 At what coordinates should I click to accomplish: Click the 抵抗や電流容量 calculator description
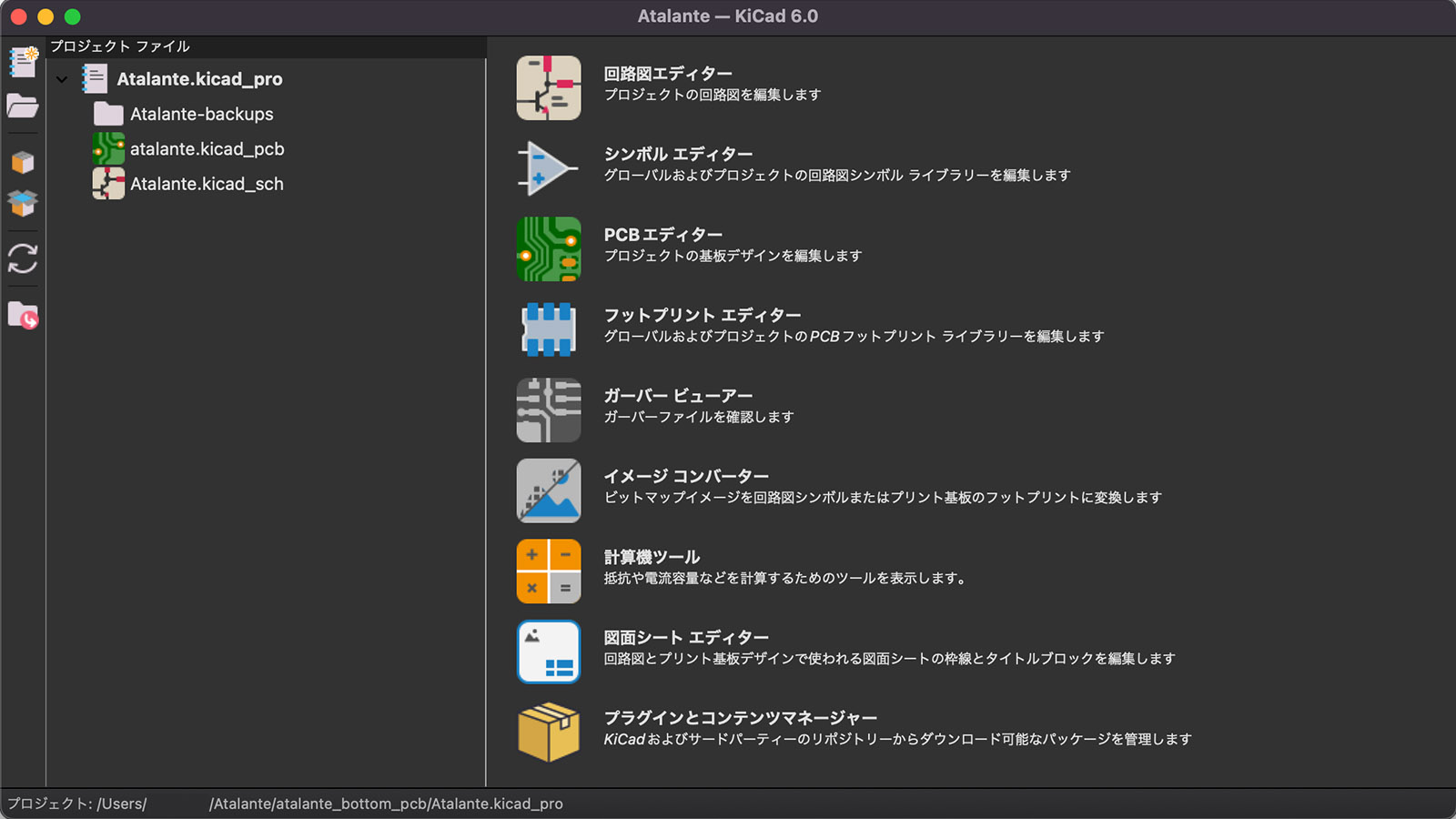pyautogui.click(x=784, y=578)
